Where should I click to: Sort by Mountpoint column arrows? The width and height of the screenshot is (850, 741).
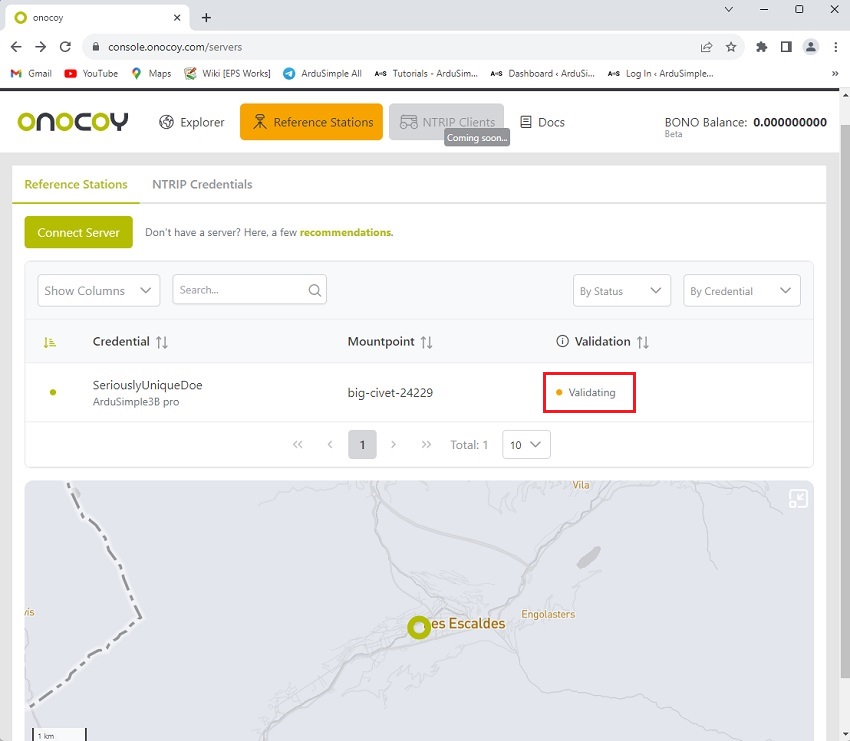coord(426,342)
